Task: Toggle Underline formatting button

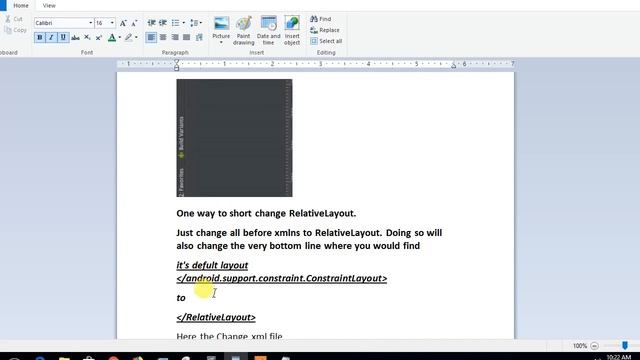Action: pyautogui.click(x=63, y=38)
